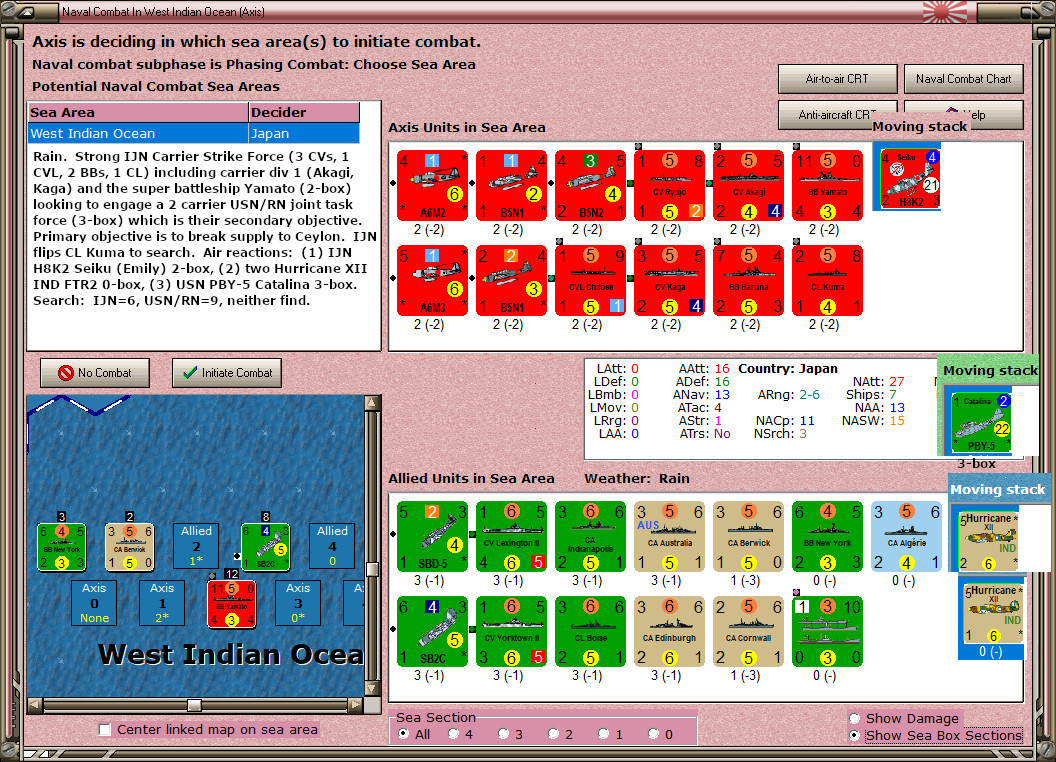
Task: Click the Initiate Combat button
Action: point(227,373)
